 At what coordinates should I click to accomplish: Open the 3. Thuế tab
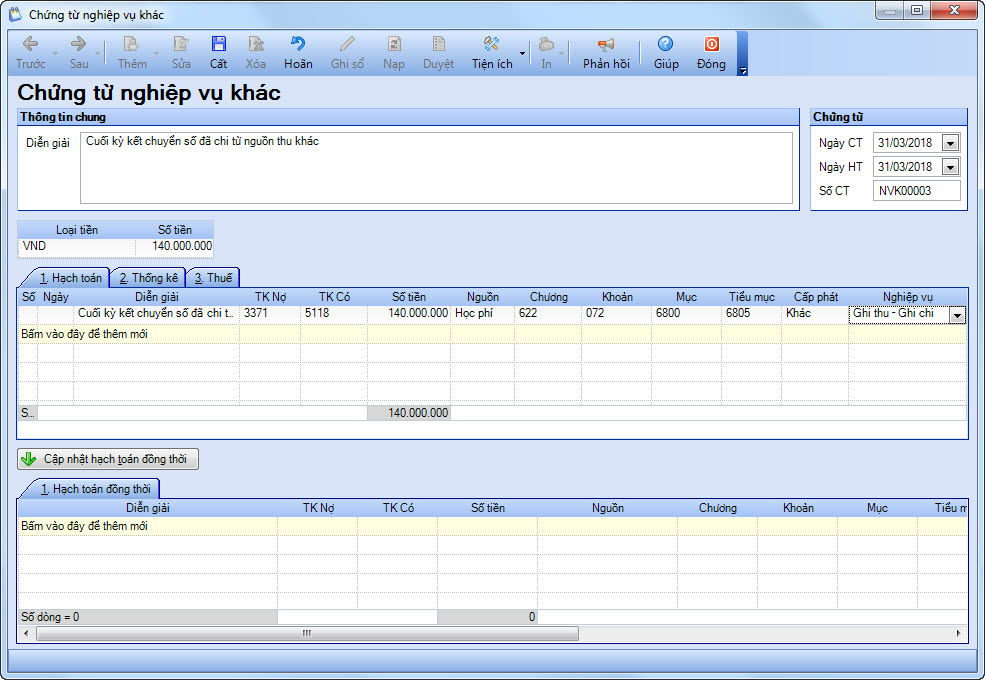(213, 278)
